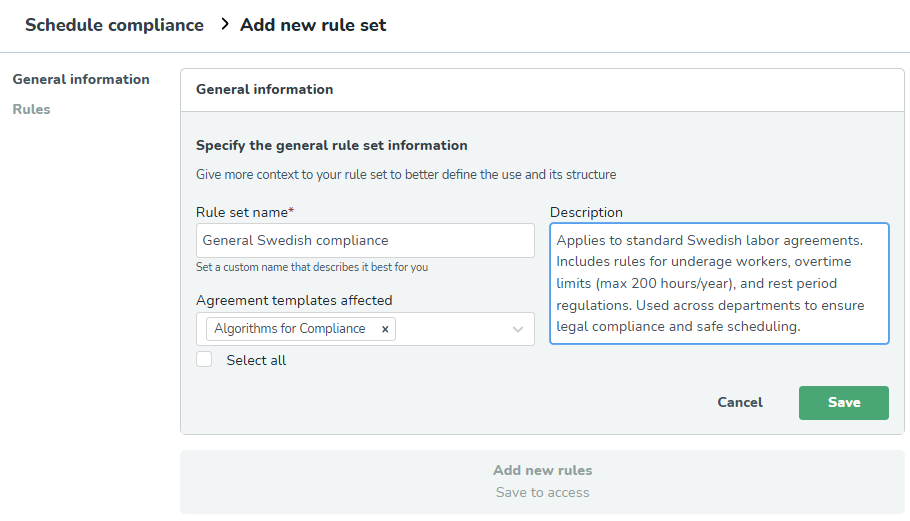The width and height of the screenshot is (910, 521).
Task: Click inside the Description text area
Action: [719, 284]
